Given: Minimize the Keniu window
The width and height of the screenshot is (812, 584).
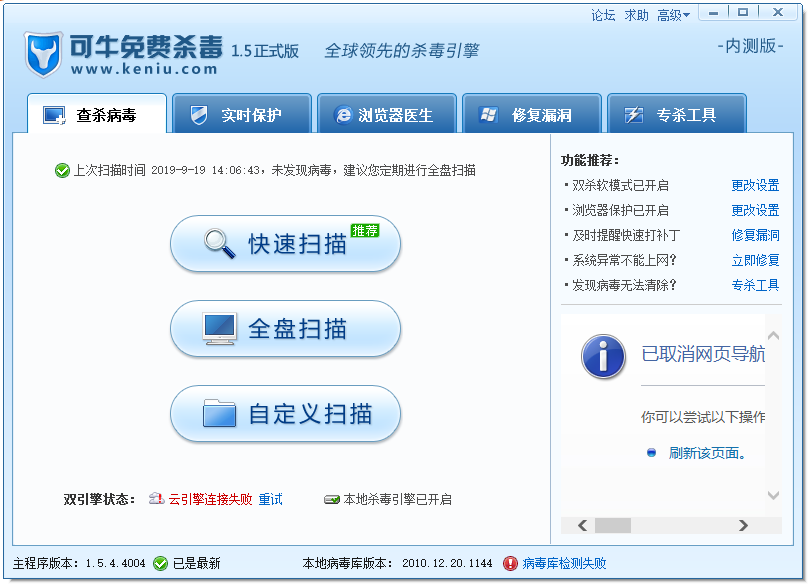Looking at the screenshot, I should [714, 12].
